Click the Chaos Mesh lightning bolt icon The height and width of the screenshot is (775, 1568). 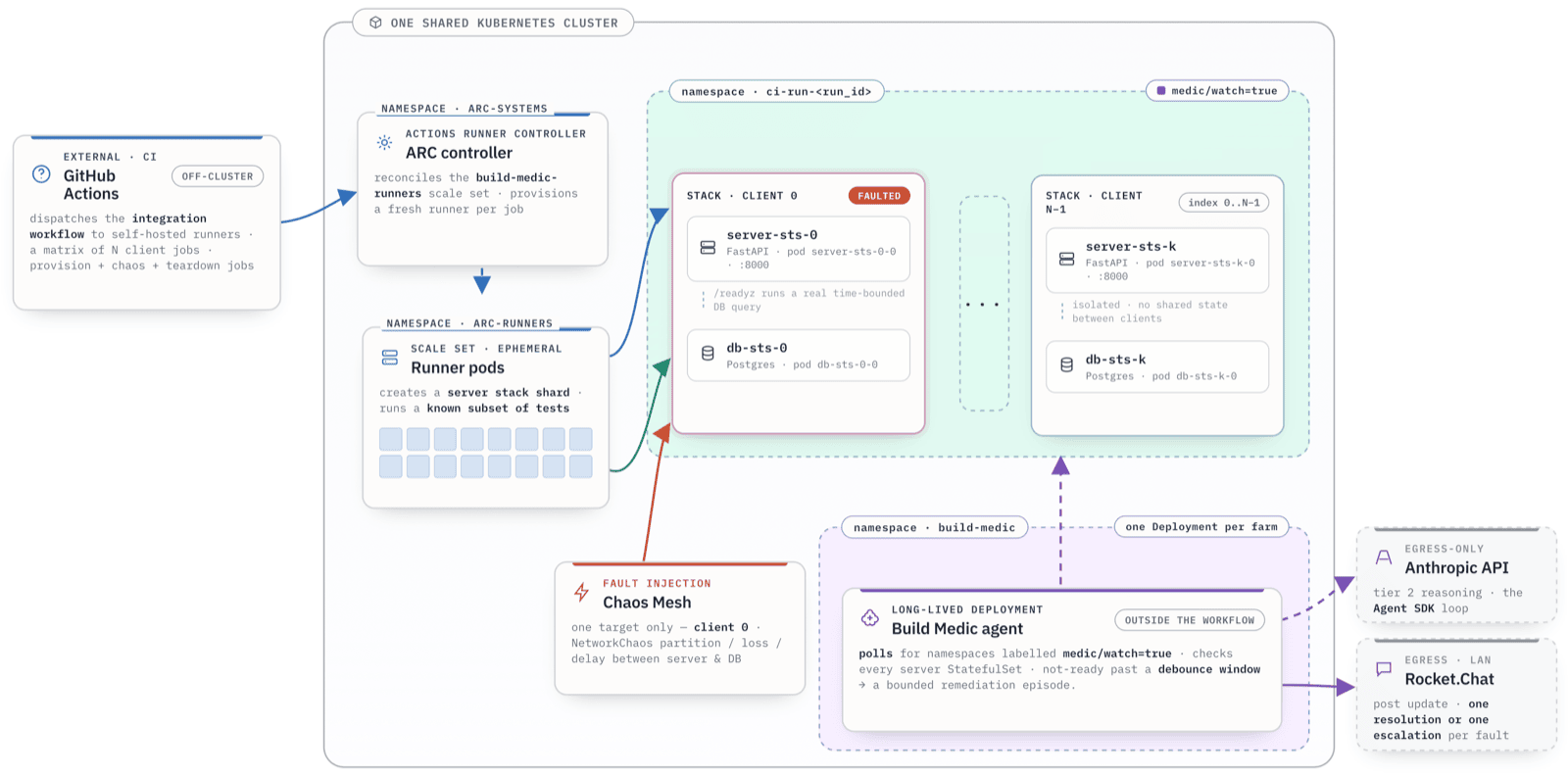coord(581,592)
